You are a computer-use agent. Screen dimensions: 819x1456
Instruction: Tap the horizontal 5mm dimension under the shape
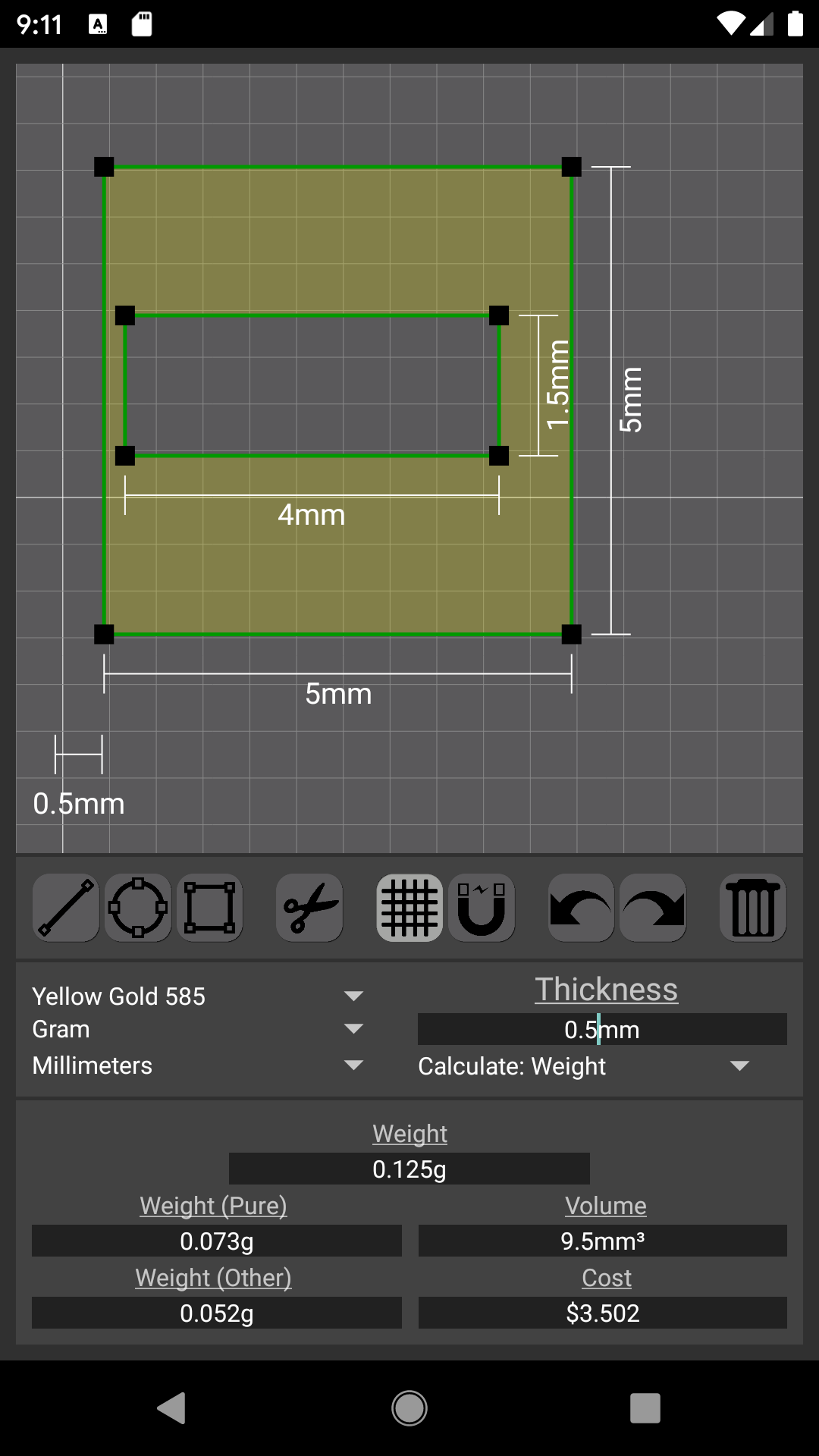[x=338, y=694]
